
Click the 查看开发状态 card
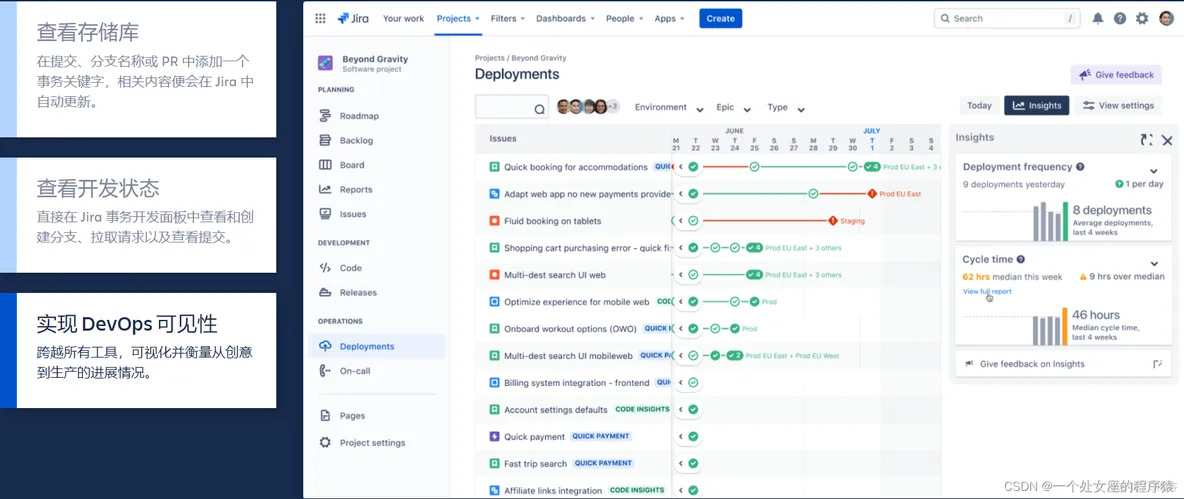click(138, 215)
